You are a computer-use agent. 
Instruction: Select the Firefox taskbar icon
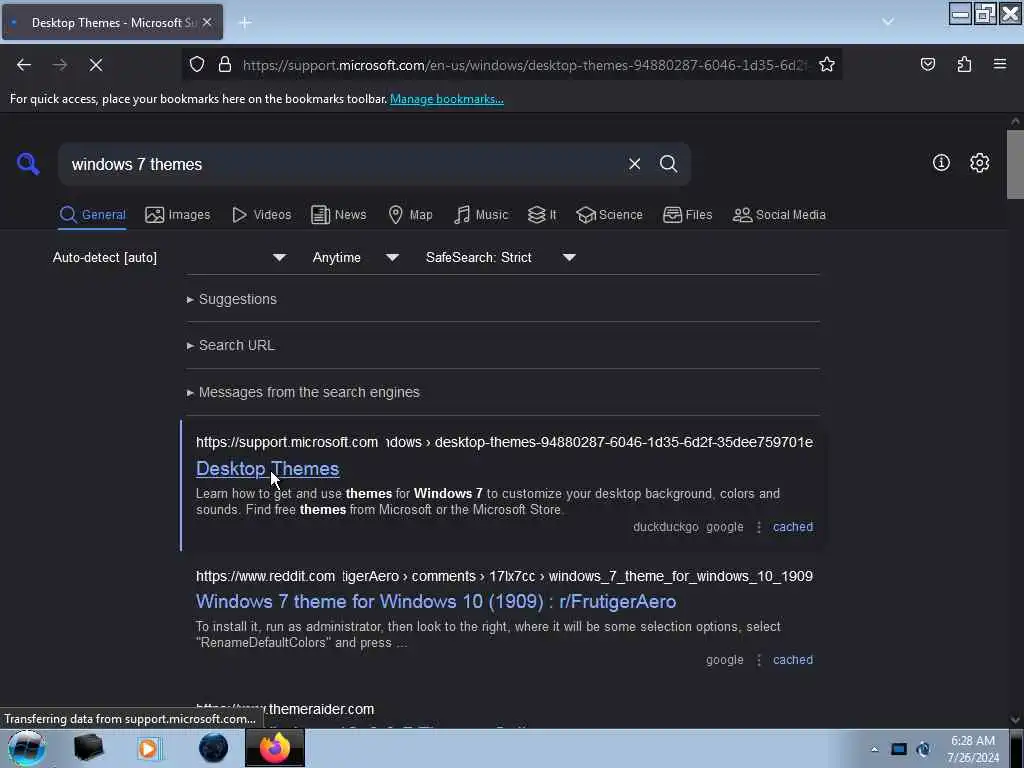[x=275, y=748]
